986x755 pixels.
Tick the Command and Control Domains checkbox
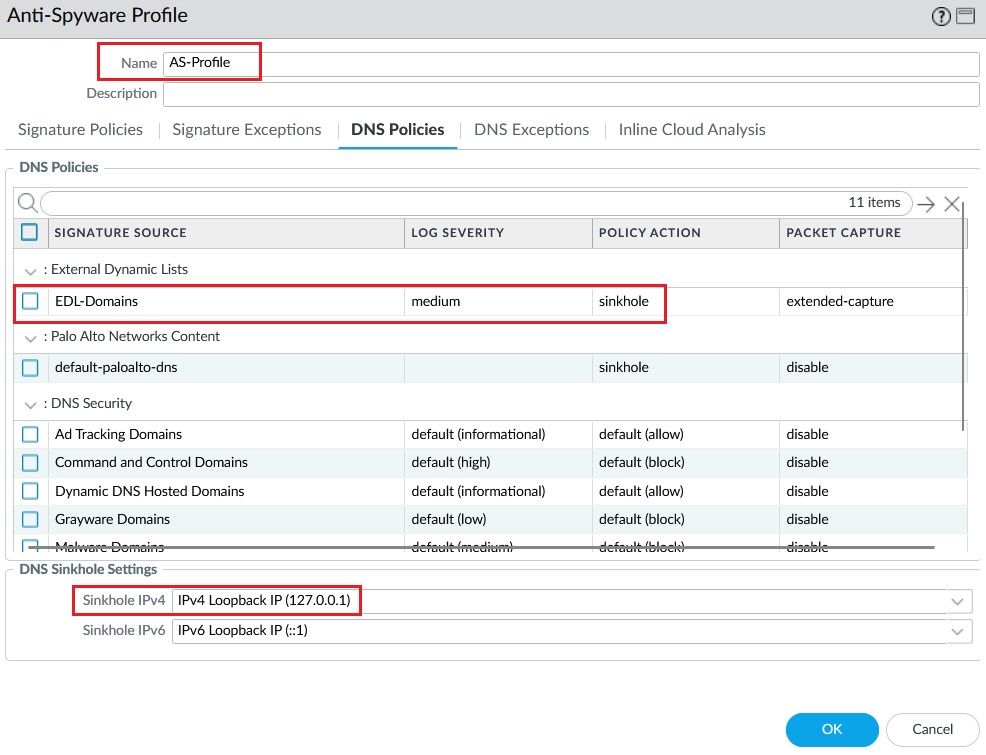(x=30, y=463)
